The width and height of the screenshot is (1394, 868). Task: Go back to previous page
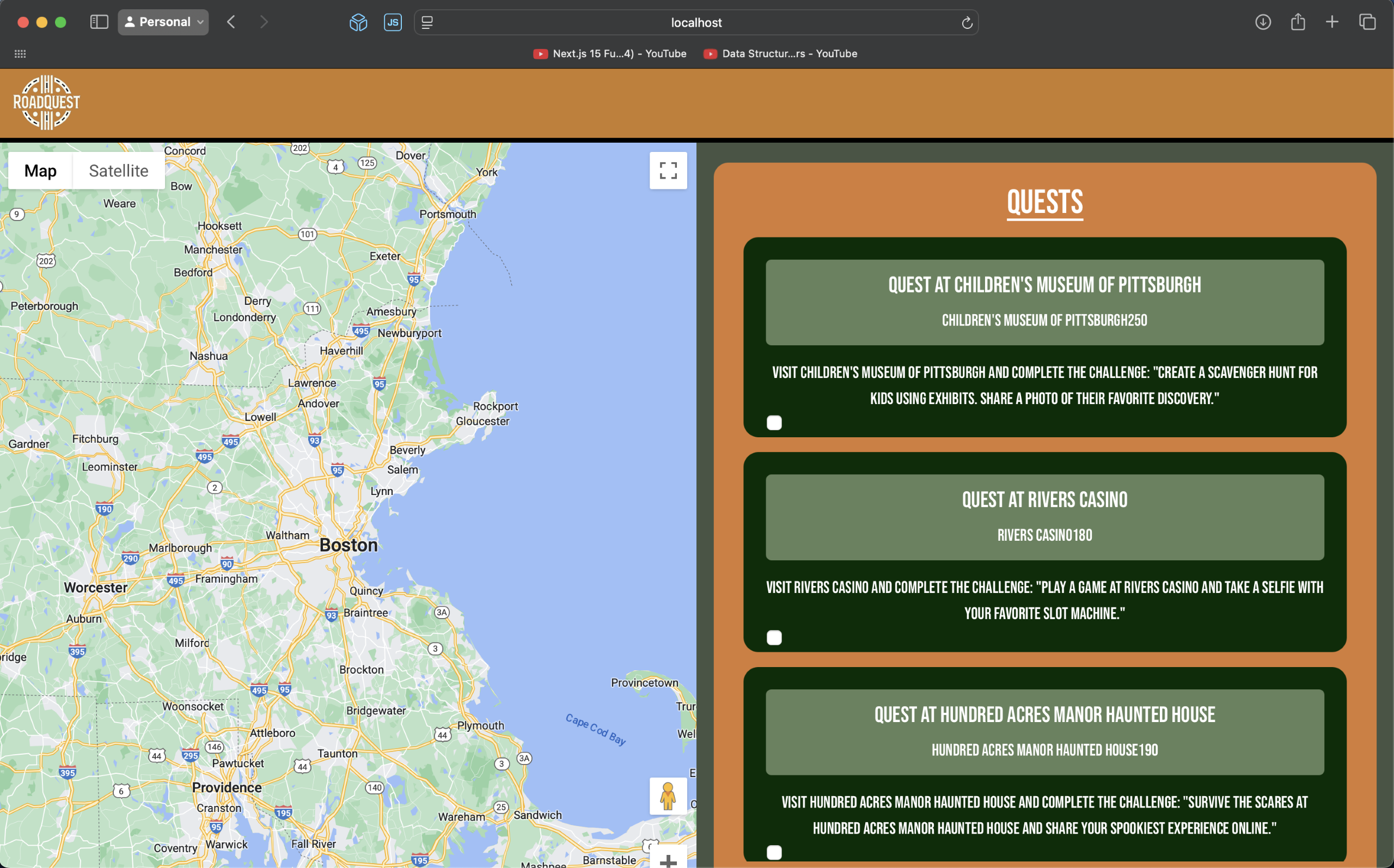click(x=231, y=22)
